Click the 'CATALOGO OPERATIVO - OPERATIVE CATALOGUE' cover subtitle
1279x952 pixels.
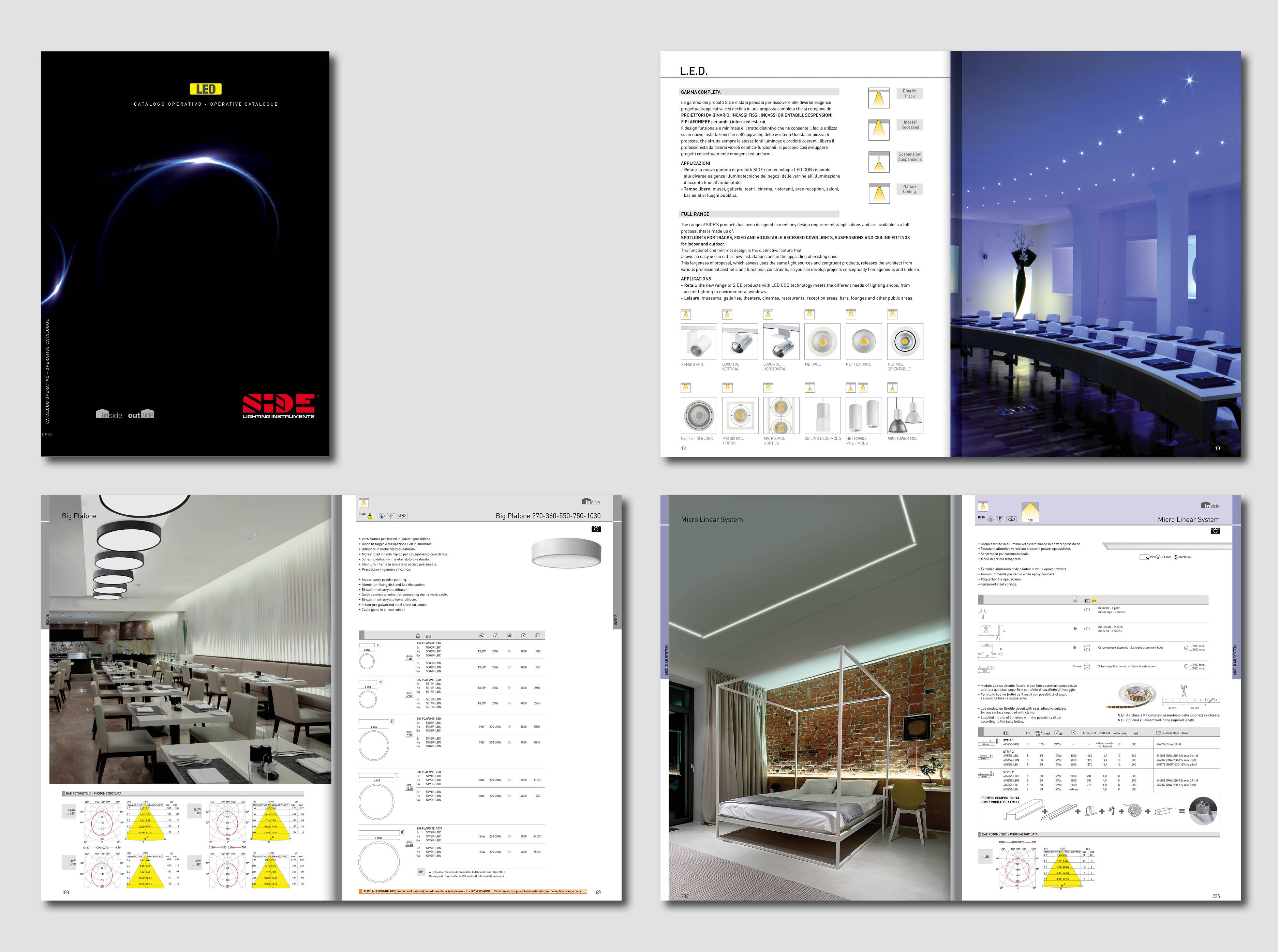(x=206, y=104)
